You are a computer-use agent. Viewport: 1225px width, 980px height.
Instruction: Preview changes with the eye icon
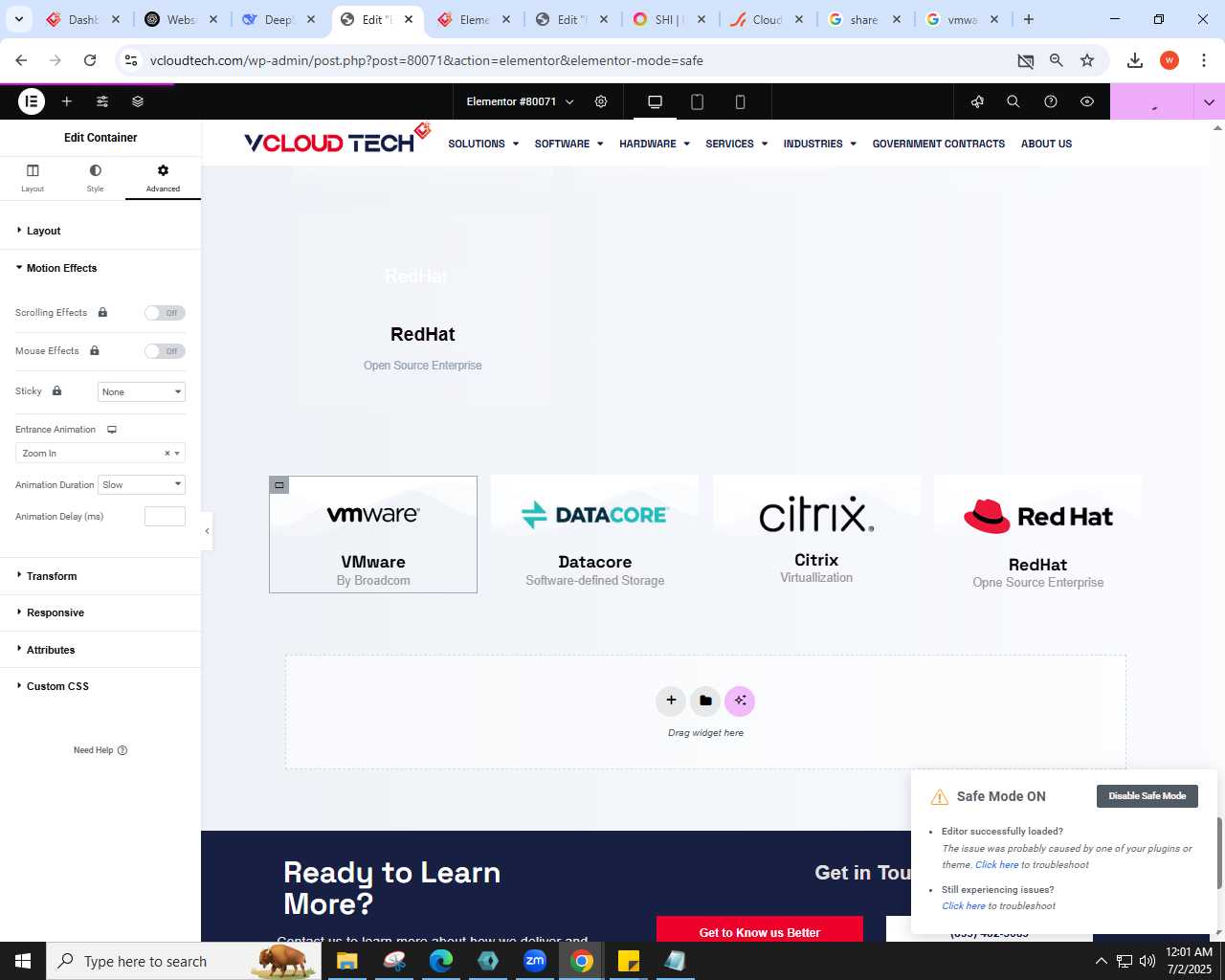(x=1087, y=101)
